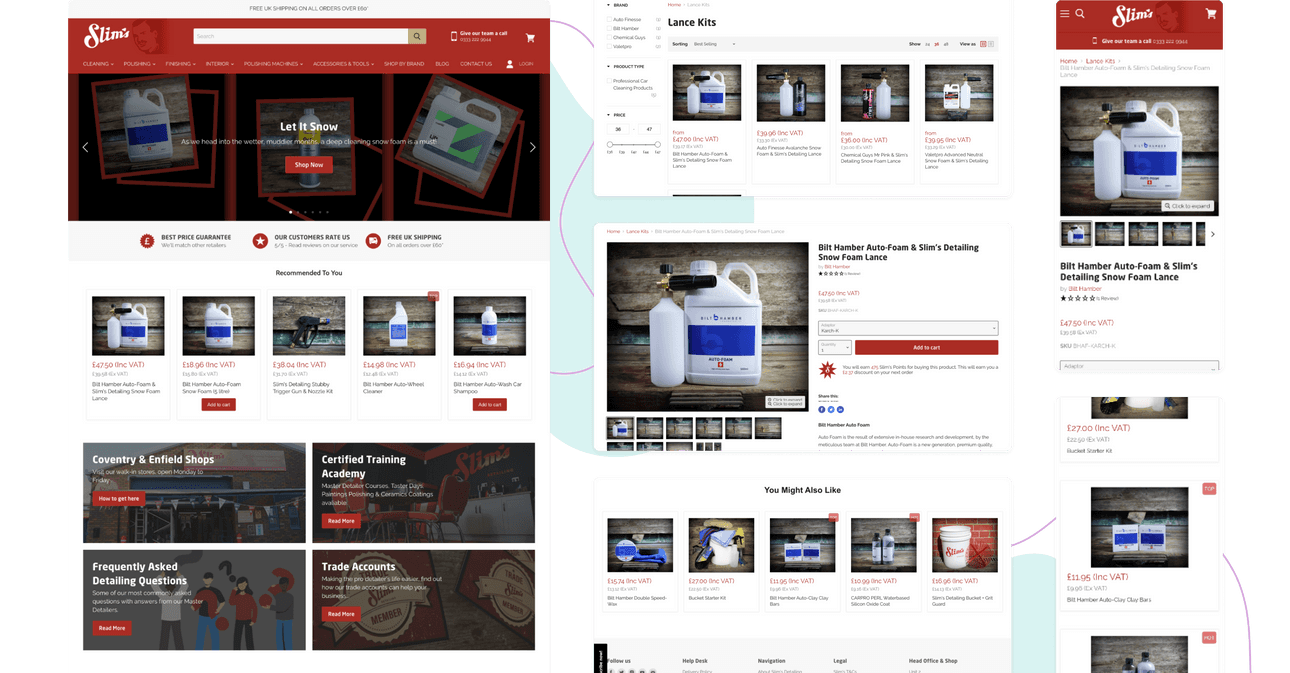
Task: Open the Sorting 'Best Selling' dropdown
Action: click(x=715, y=44)
